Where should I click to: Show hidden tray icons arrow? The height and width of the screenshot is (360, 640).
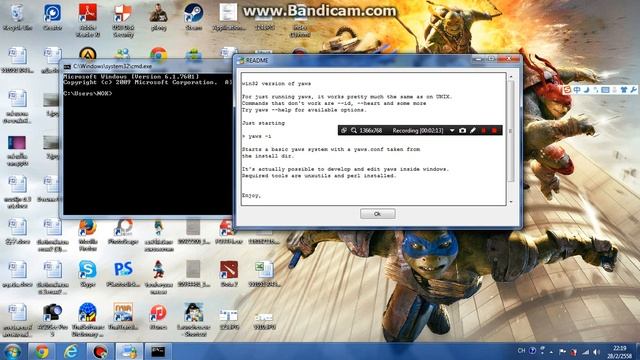coord(551,351)
